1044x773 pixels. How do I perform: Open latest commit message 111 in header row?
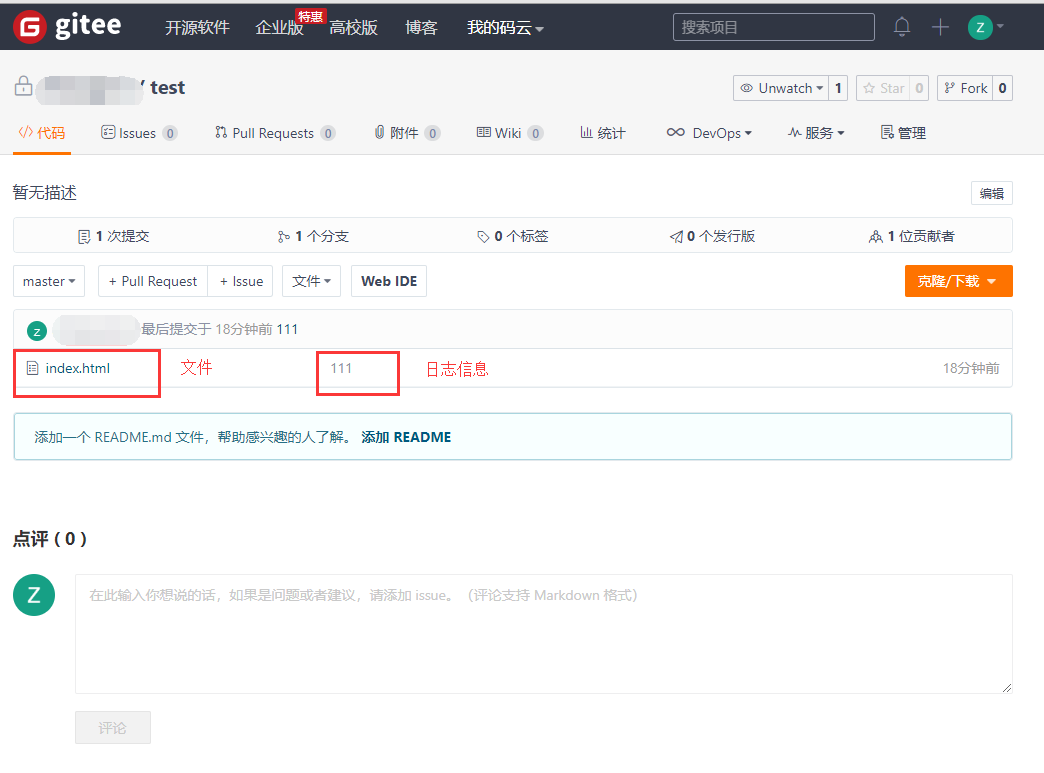click(x=287, y=329)
